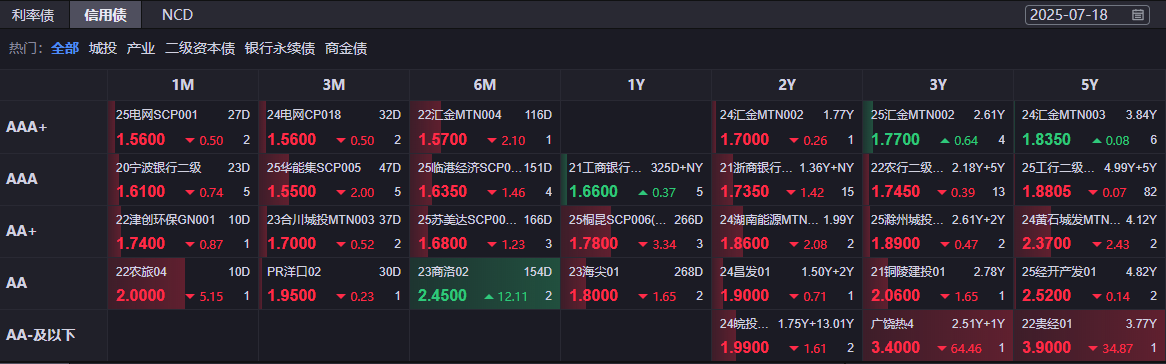Open the 广饶热4 bond cell

pos(938,336)
